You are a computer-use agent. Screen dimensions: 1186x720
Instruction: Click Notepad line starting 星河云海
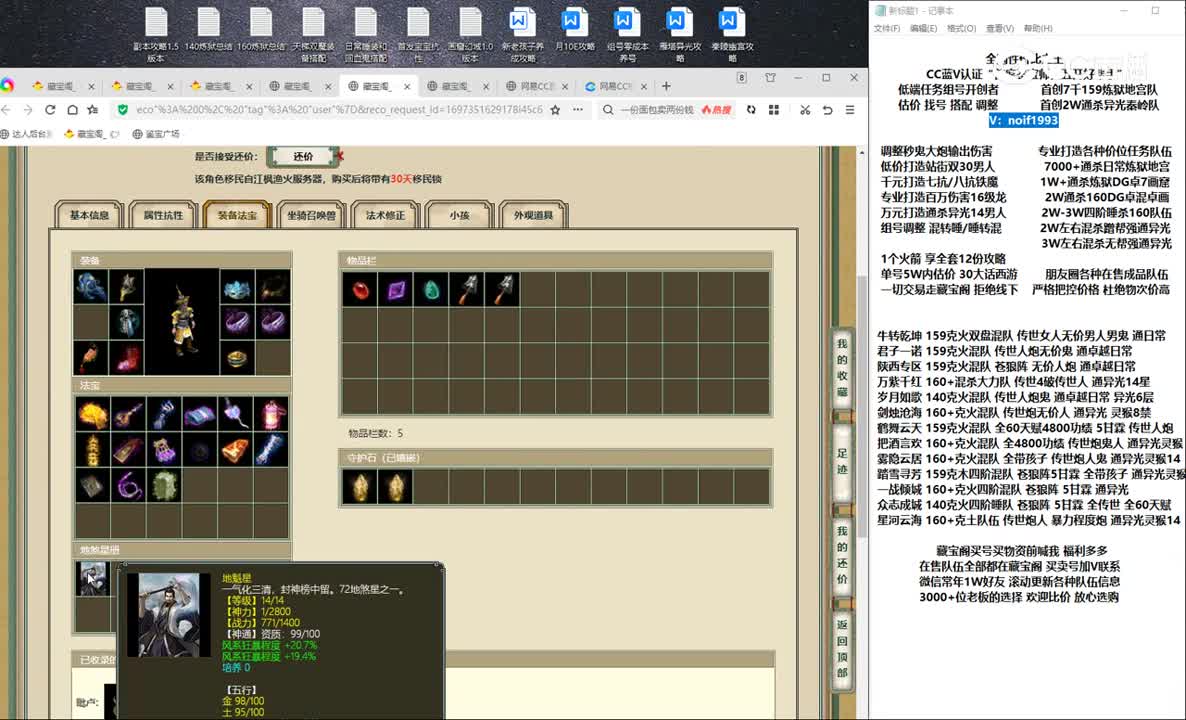point(1029,520)
